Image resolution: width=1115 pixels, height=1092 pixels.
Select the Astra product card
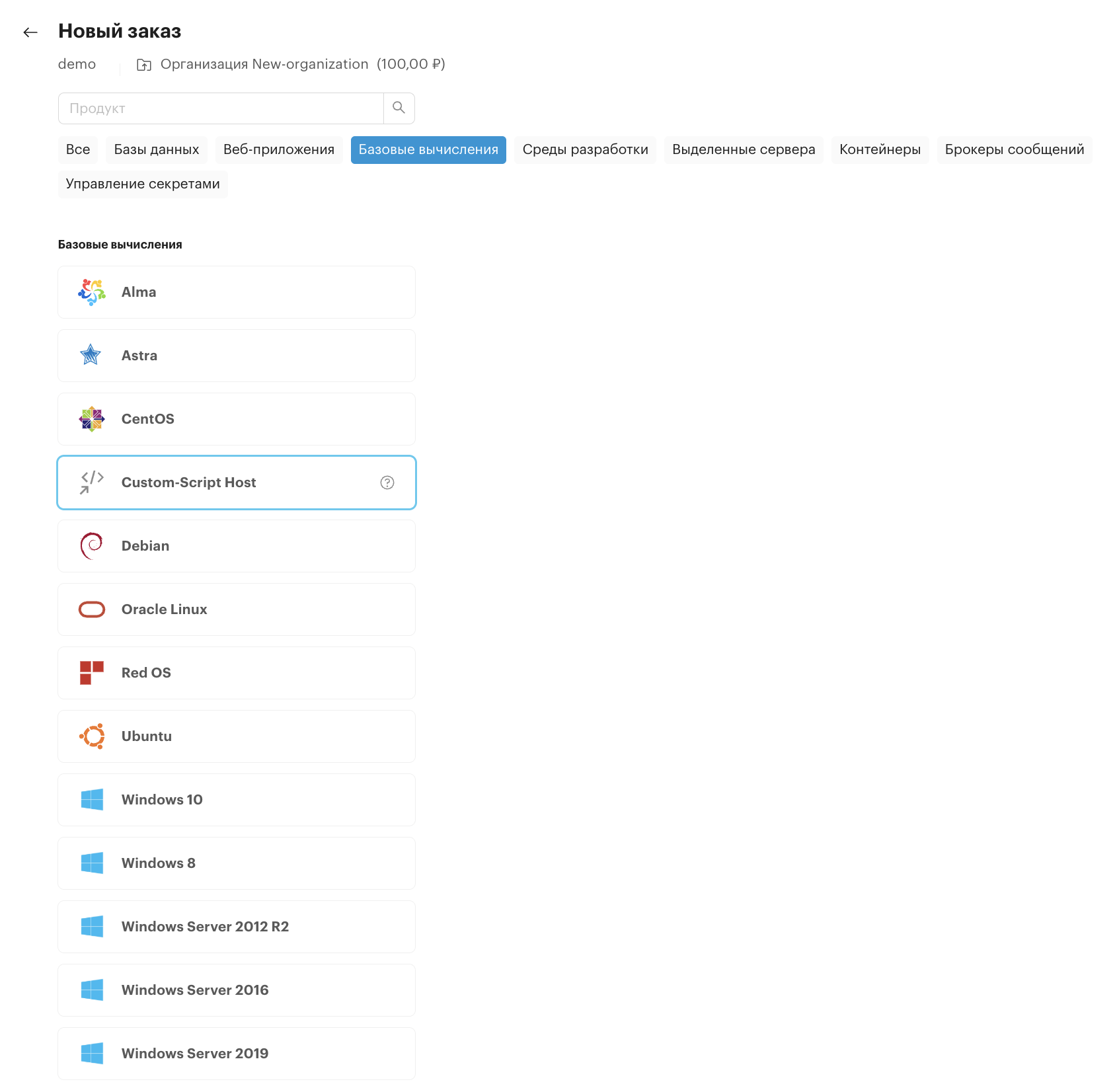(237, 356)
